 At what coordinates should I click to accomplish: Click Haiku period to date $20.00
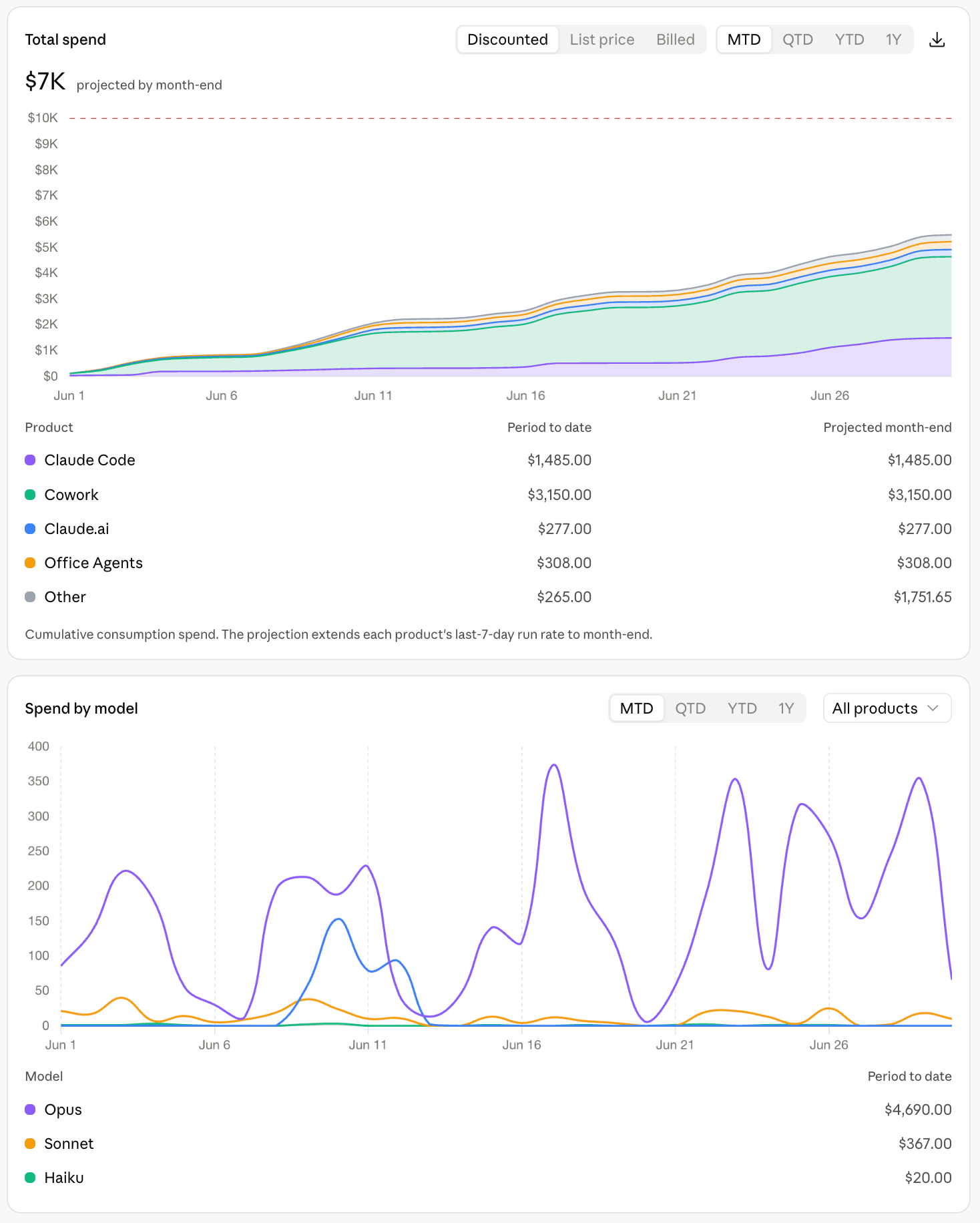click(929, 1178)
